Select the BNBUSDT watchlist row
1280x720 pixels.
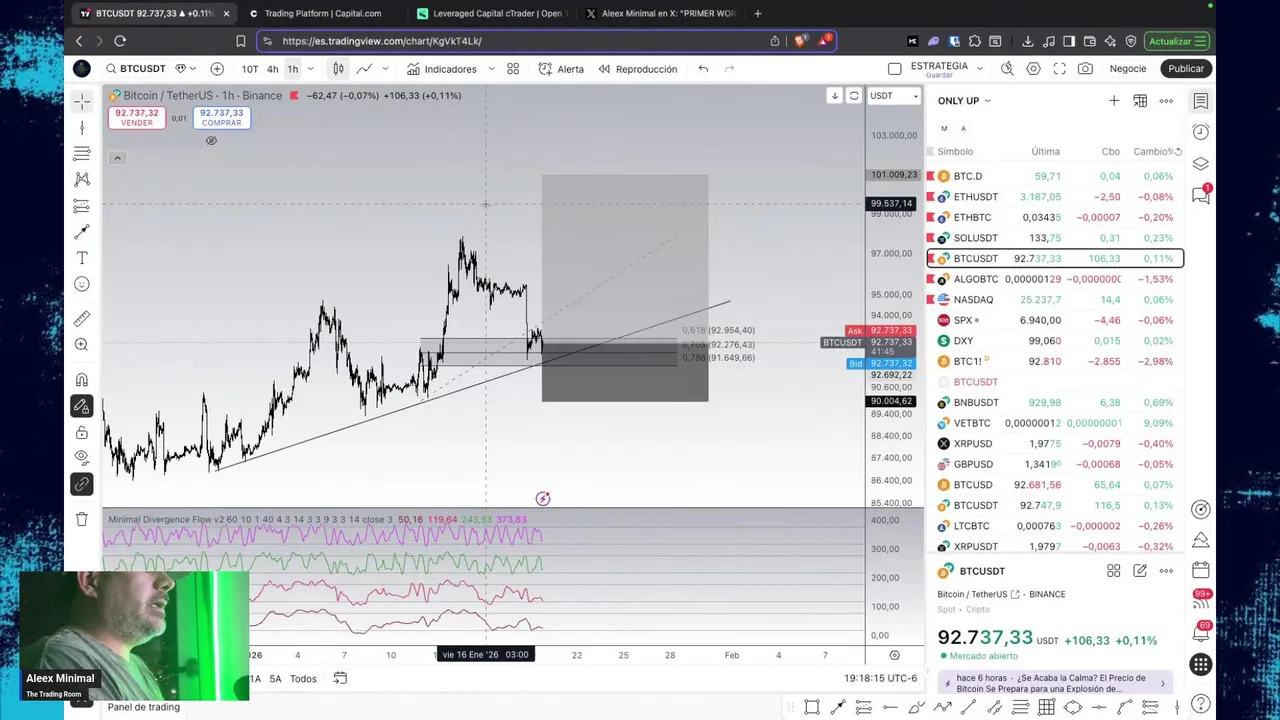click(x=1055, y=403)
